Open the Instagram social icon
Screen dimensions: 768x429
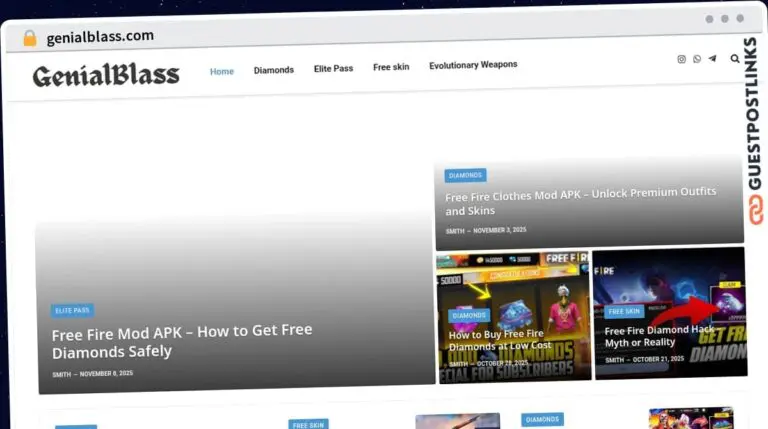coord(682,59)
